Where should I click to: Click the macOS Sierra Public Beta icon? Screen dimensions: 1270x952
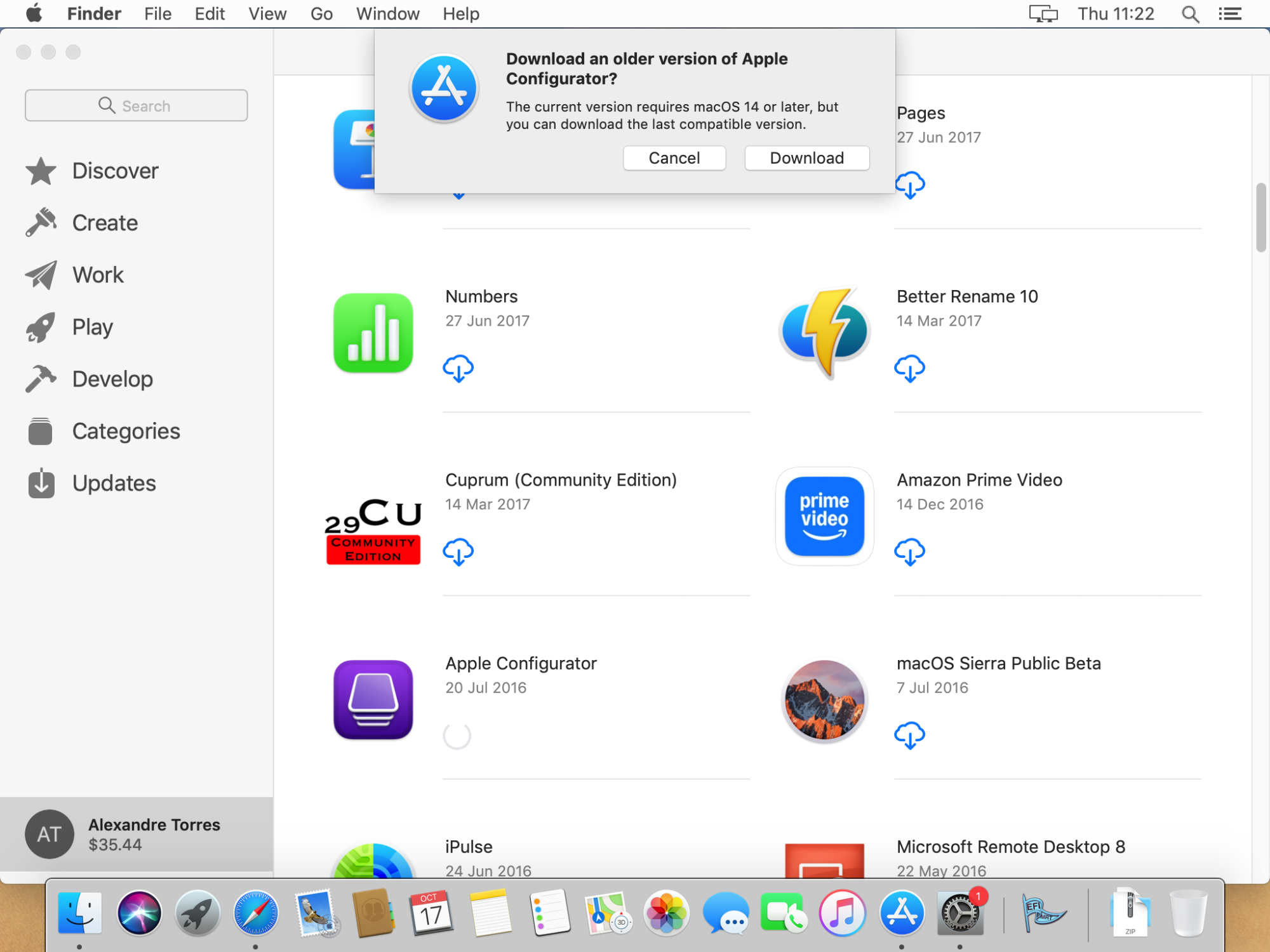click(824, 700)
